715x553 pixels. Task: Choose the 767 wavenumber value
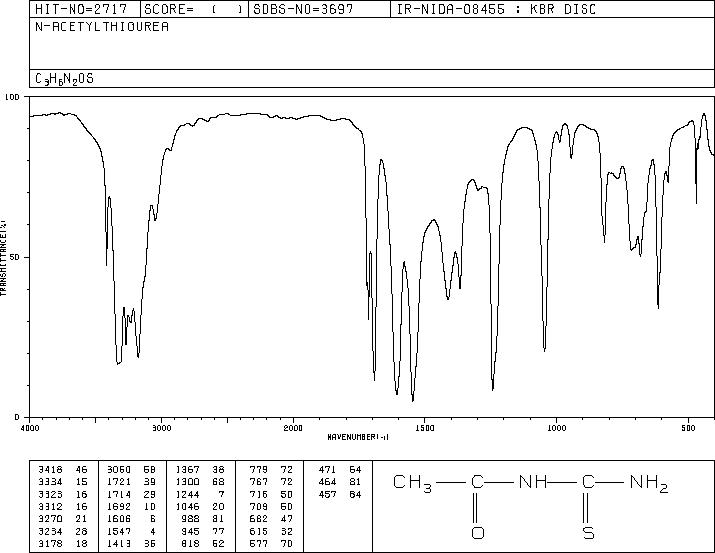click(x=259, y=482)
